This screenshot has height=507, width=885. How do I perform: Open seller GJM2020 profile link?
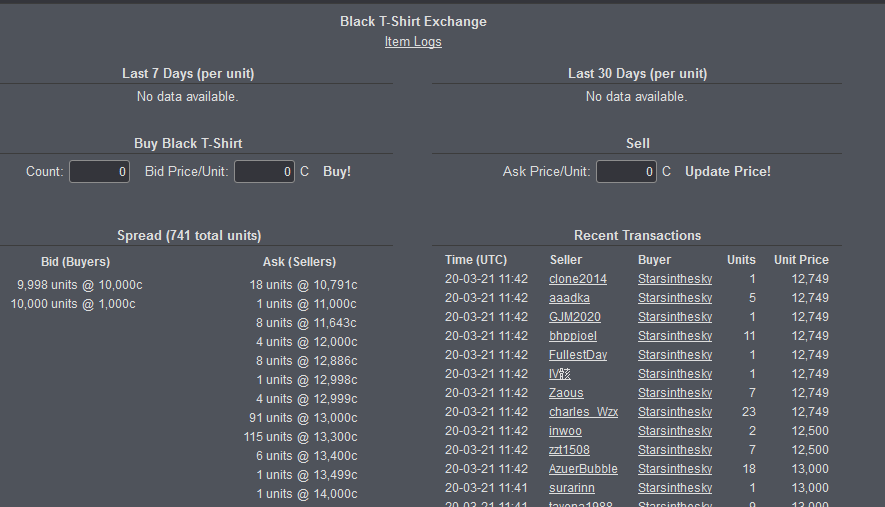(575, 317)
